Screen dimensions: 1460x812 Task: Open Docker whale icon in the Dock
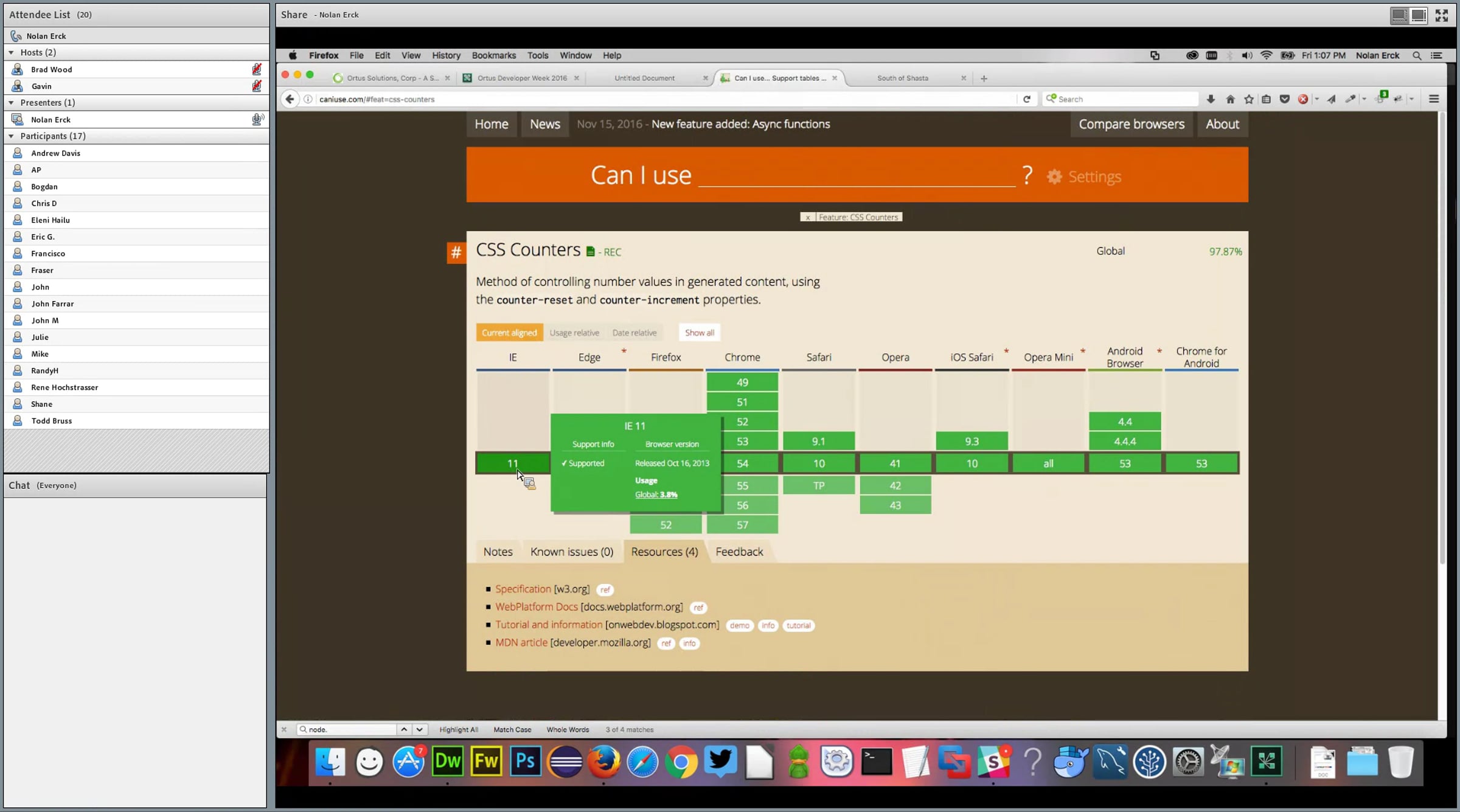pyautogui.click(x=1070, y=761)
